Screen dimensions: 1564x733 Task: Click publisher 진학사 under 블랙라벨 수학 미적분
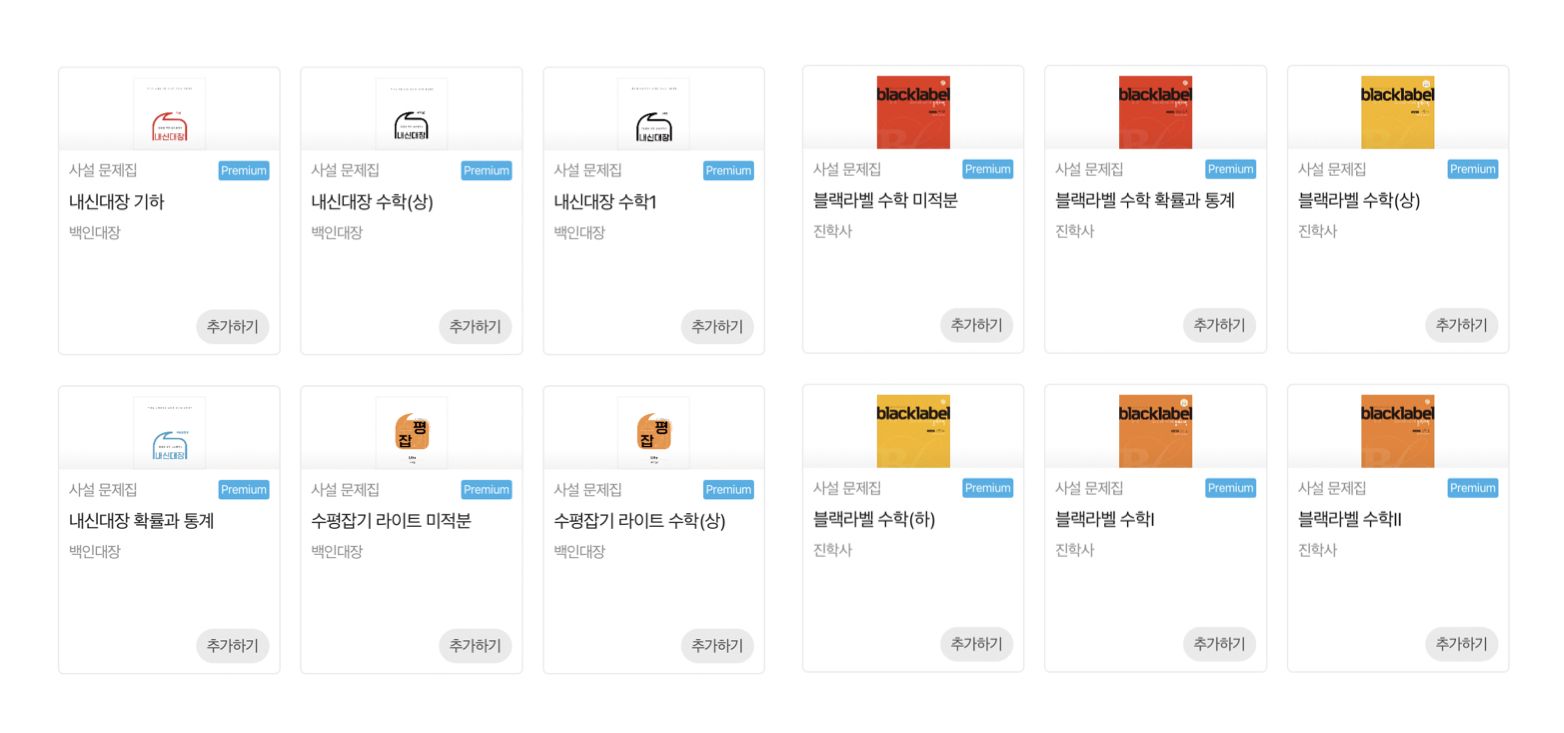(x=832, y=231)
